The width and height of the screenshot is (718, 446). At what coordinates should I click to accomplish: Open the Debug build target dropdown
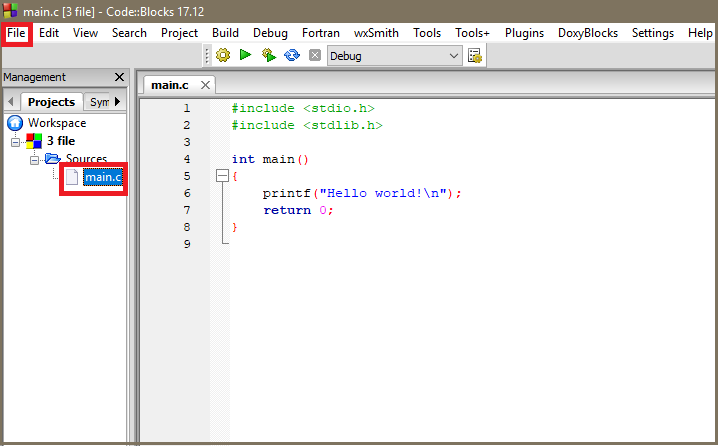click(x=394, y=56)
